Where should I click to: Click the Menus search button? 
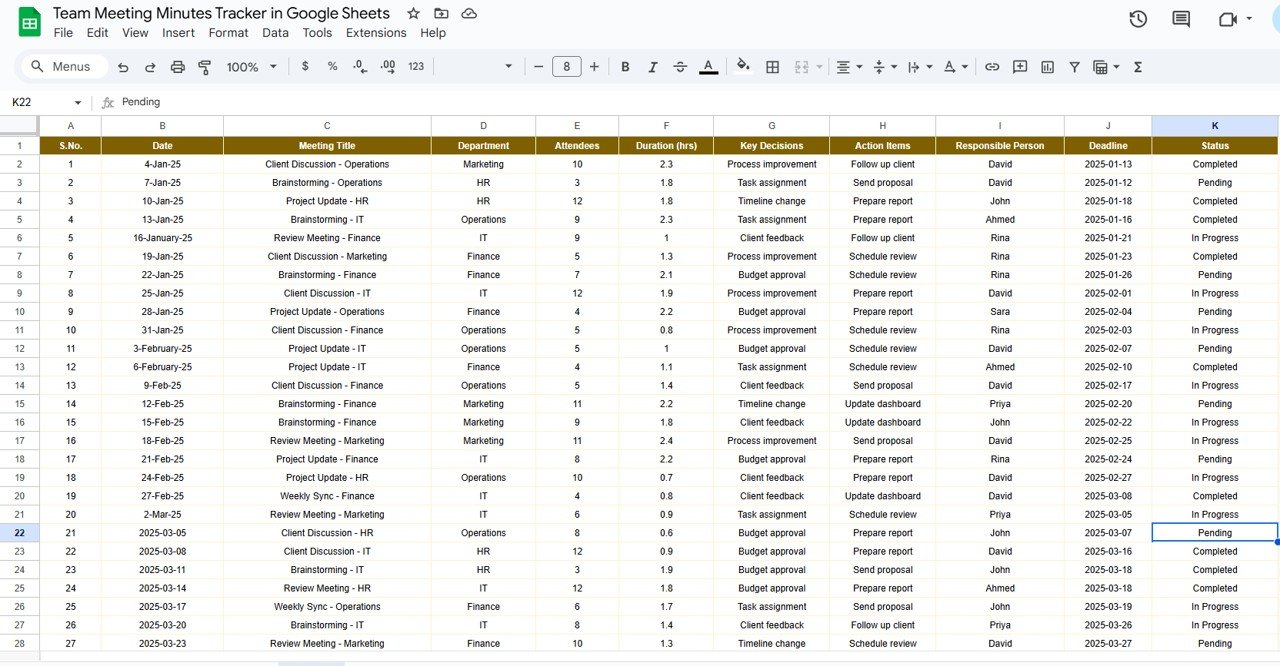coord(61,67)
